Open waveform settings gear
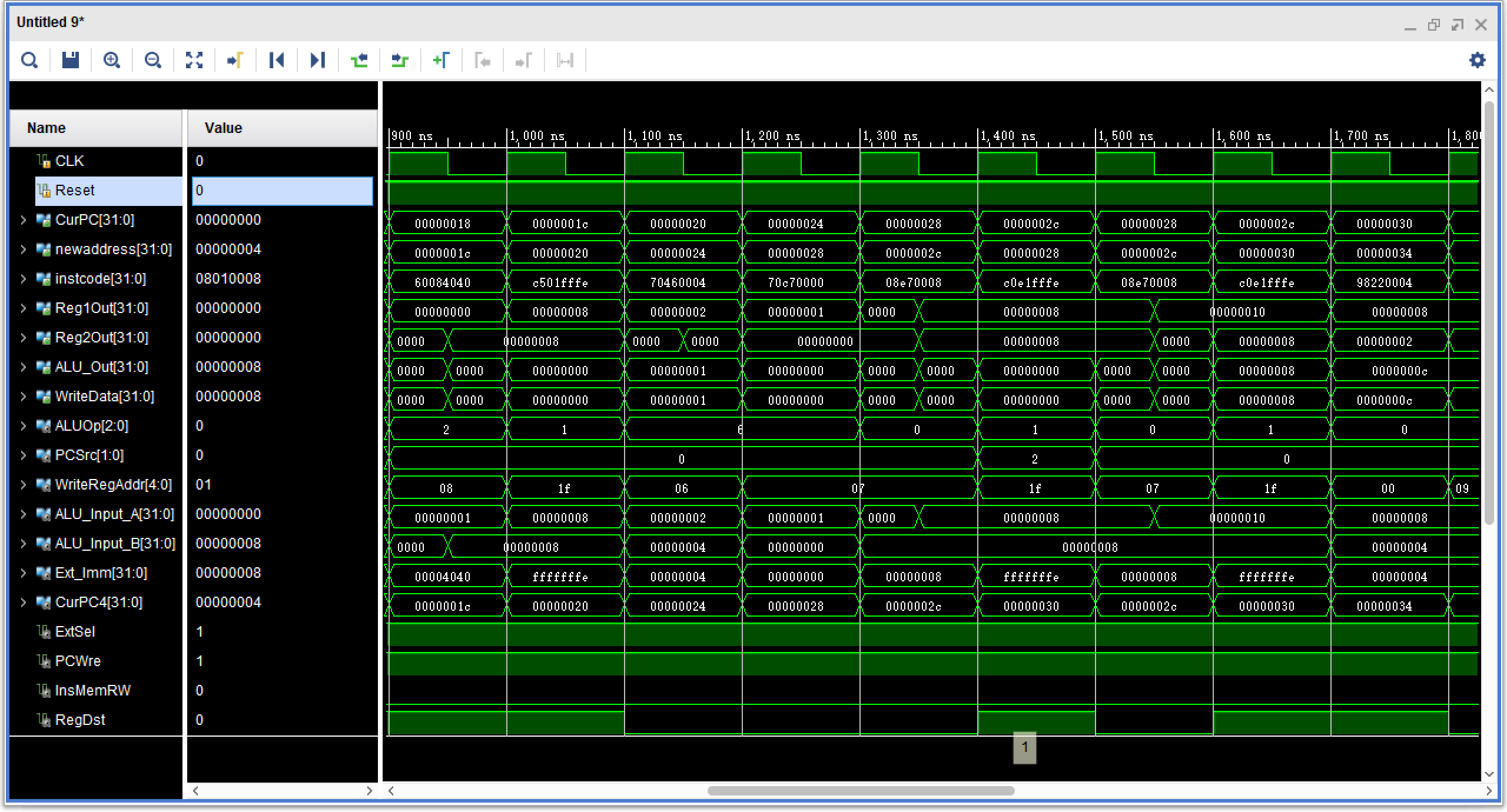 click(x=1477, y=60)
